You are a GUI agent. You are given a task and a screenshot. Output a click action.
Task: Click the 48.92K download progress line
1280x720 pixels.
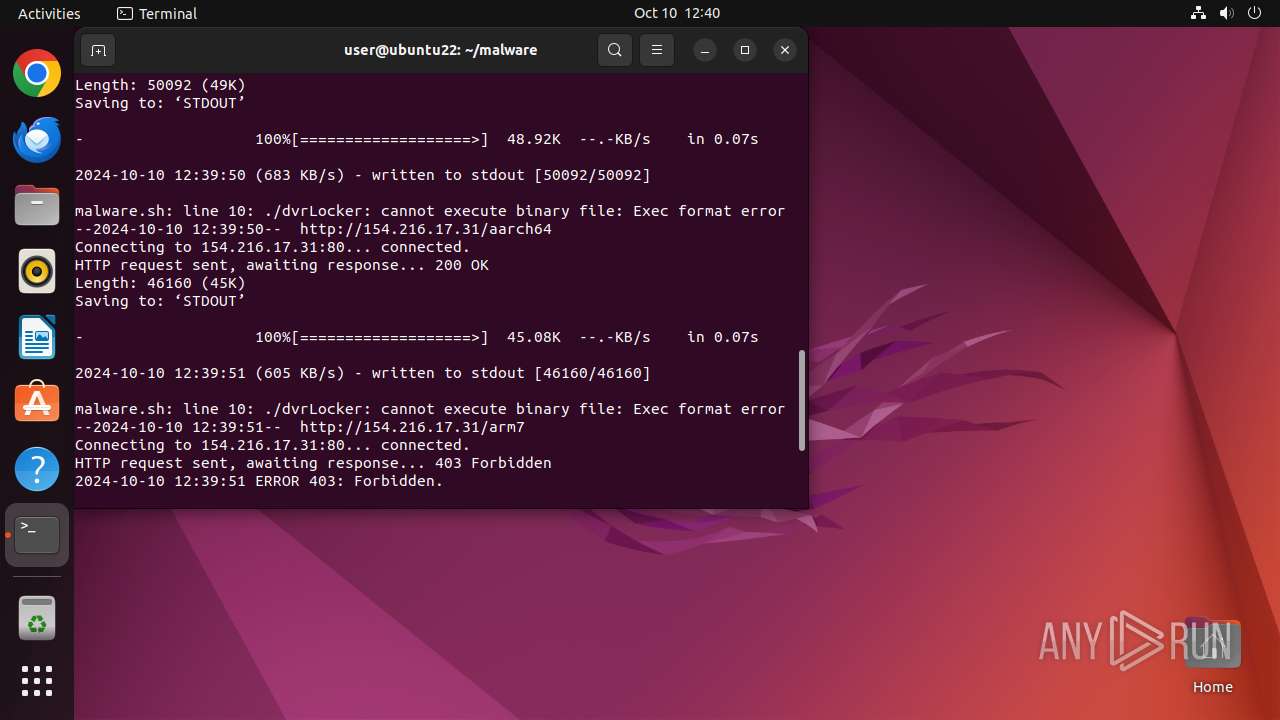(417, 139)
